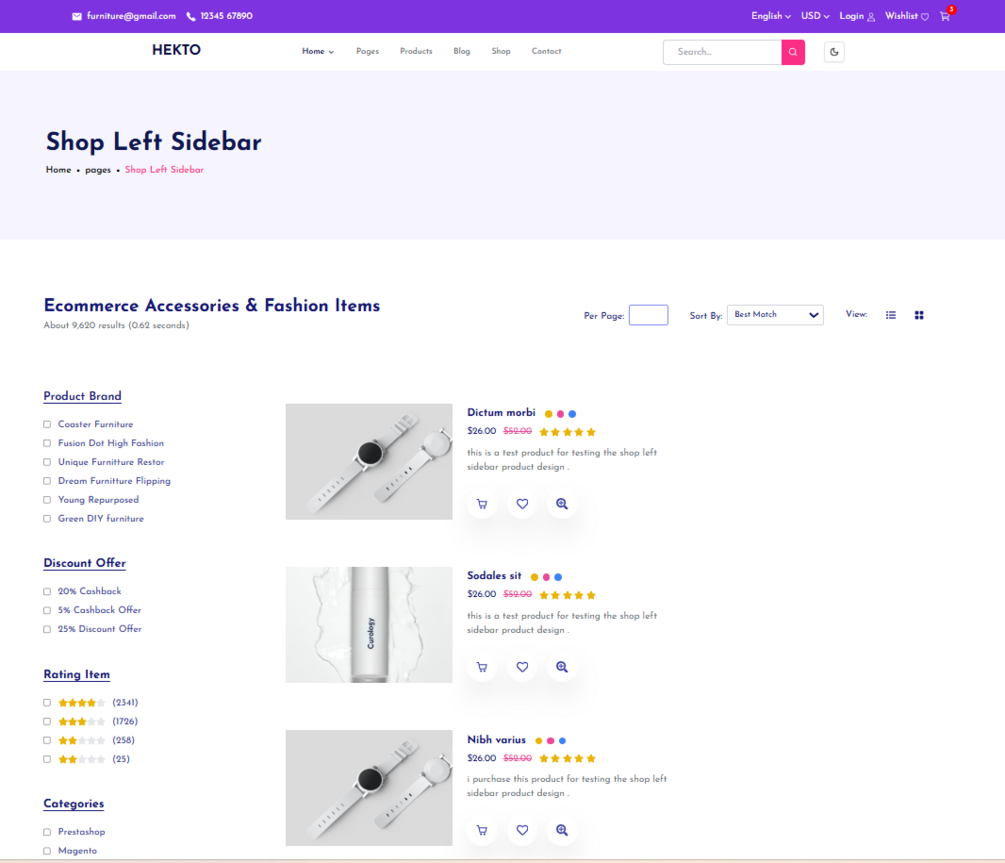Check the Coaster Furniture brand filter

click(x=47, y=424)
